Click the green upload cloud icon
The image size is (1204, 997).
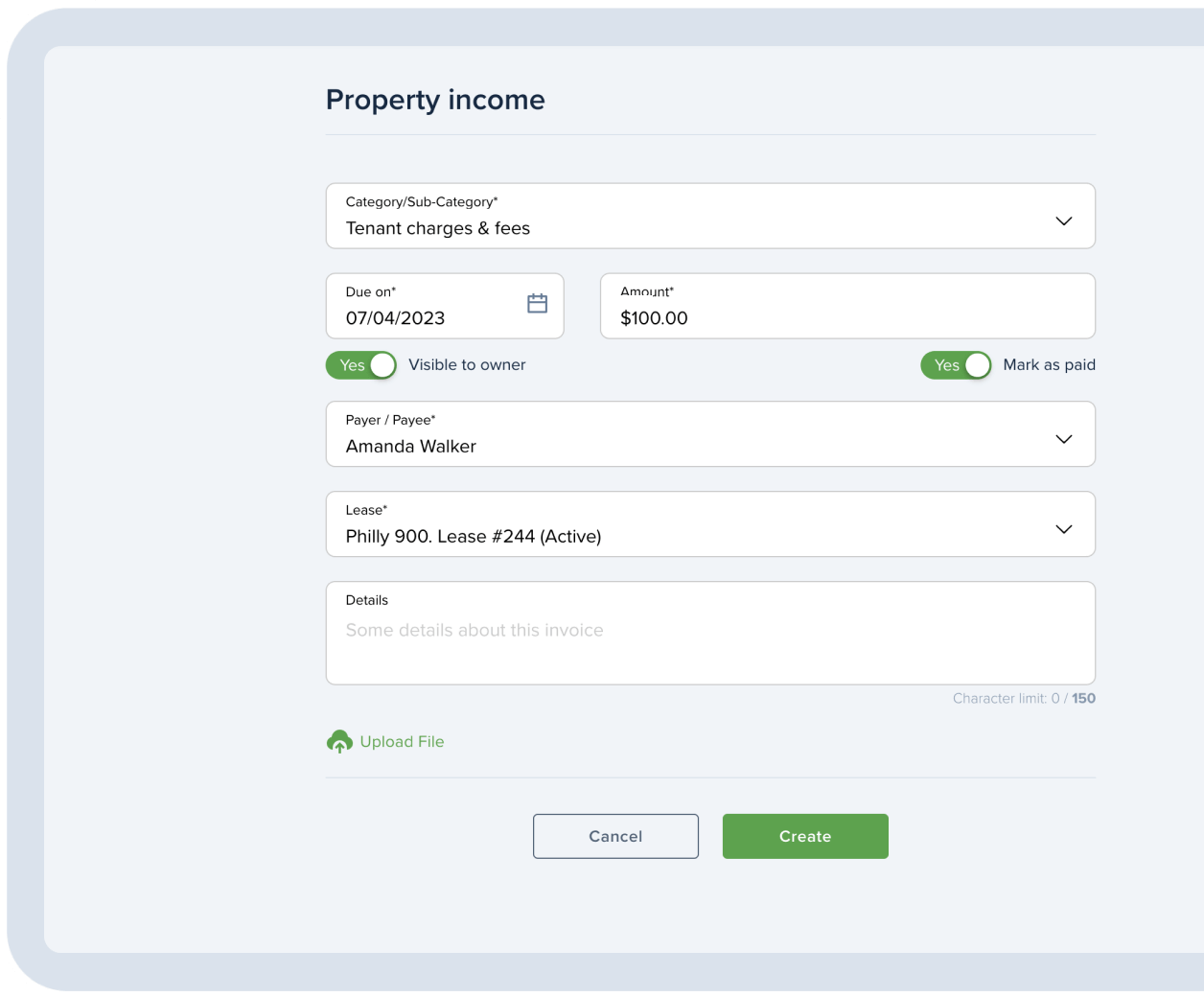(340, 741)
